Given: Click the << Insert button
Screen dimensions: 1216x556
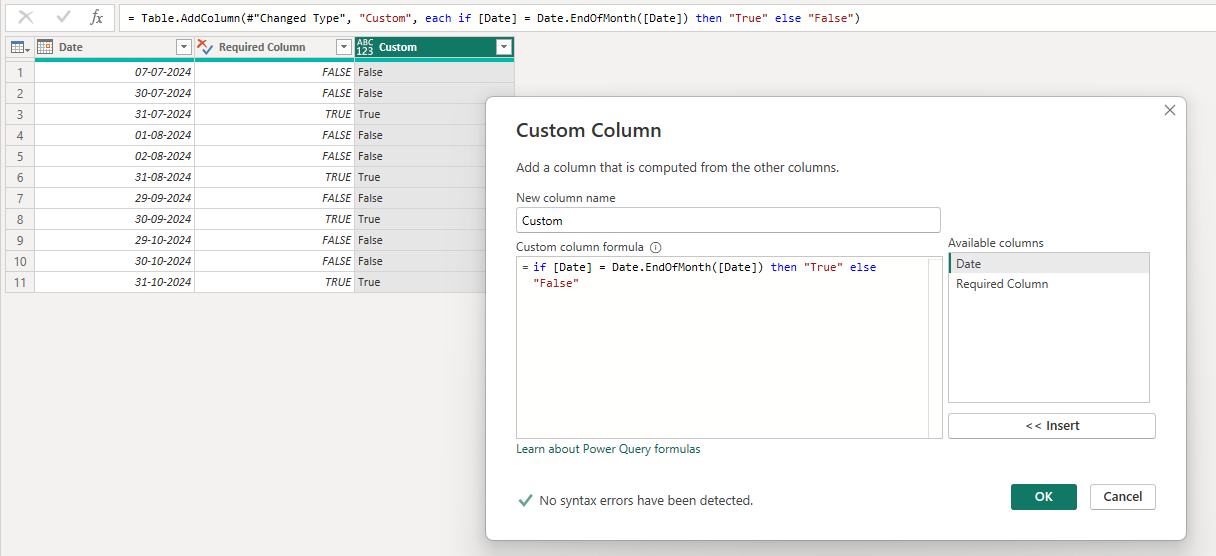Looking at the screenshot, I should (1052, 426).
